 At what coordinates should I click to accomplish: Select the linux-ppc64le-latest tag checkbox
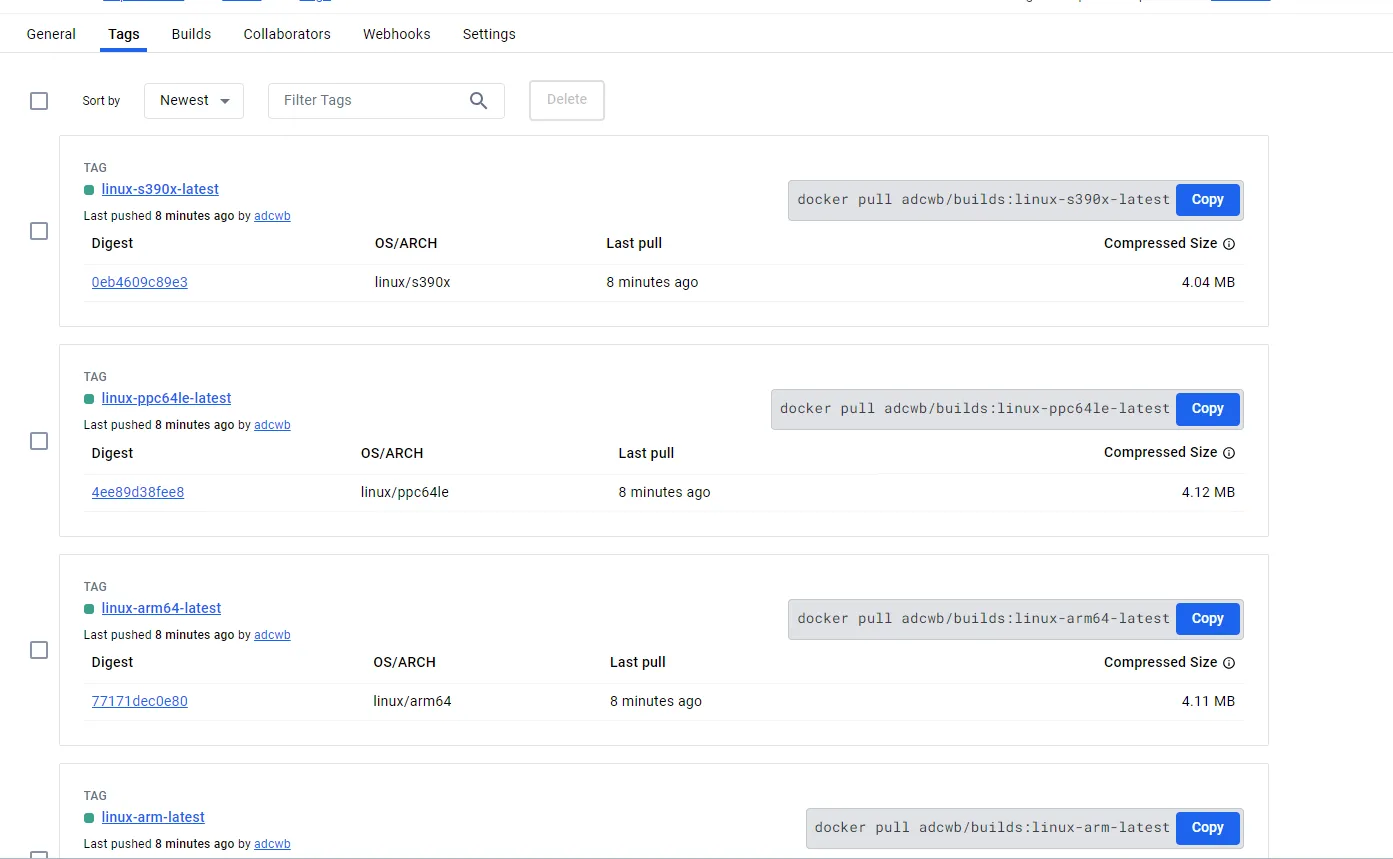tap(39, 441)
